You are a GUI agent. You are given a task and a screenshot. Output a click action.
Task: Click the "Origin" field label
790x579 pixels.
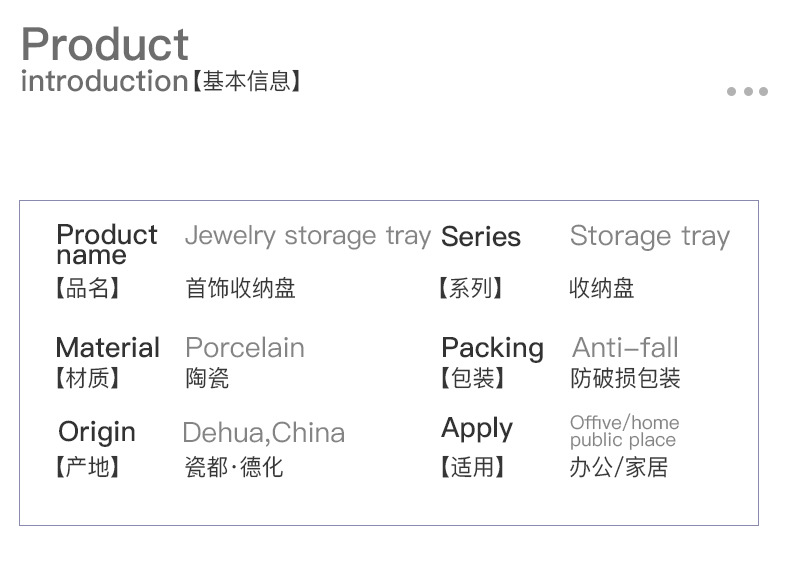click(x=96, y=432)
